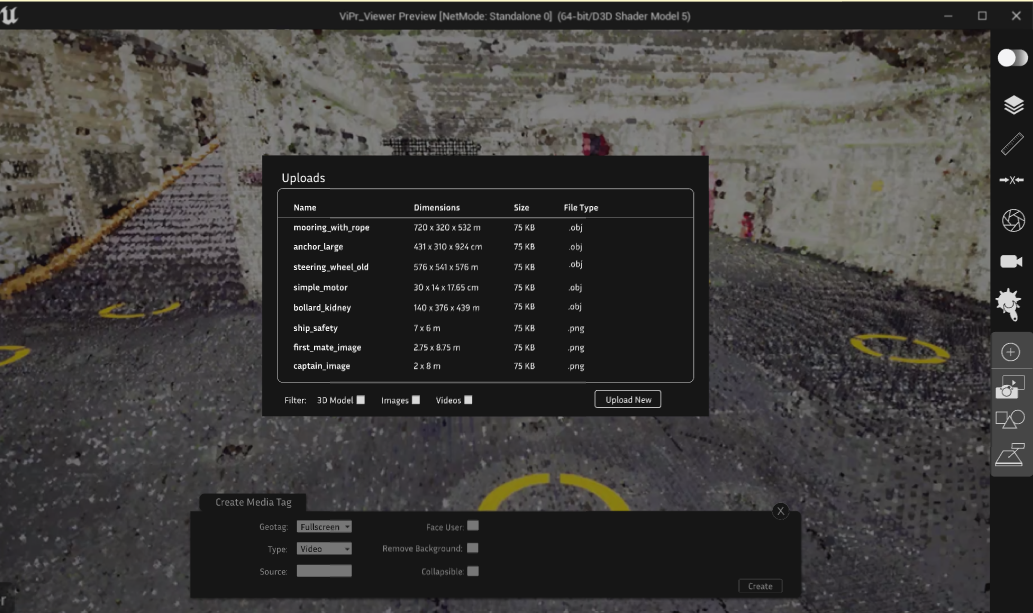Open the photo and video media icon
Screen dimensions: 1033x613
point(1010,386)
